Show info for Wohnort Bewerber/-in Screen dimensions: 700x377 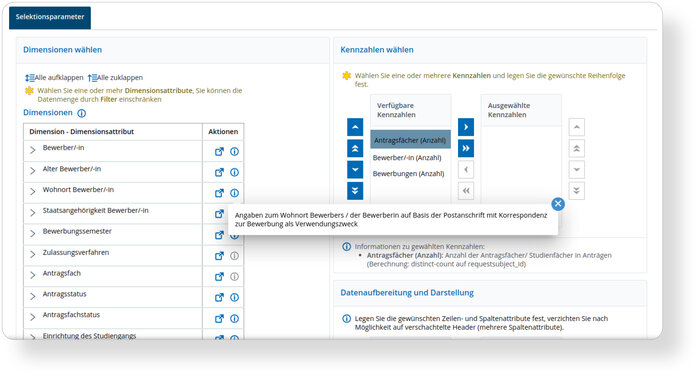pyautogui.click(x=234, y=193)
